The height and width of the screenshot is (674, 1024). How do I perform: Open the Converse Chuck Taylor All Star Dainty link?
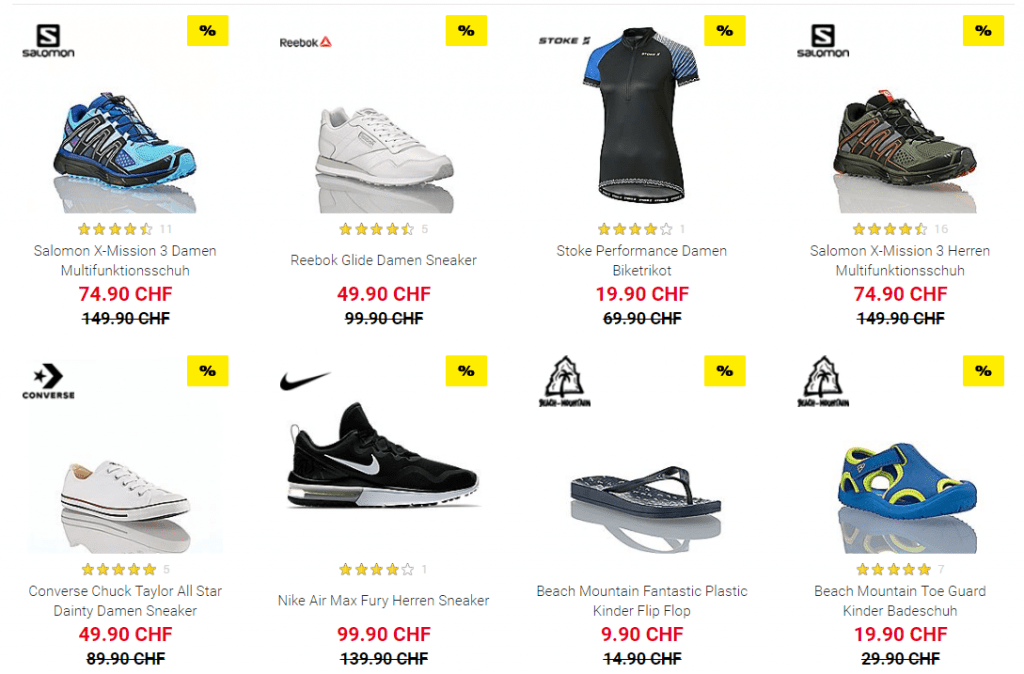click(125, 601)
